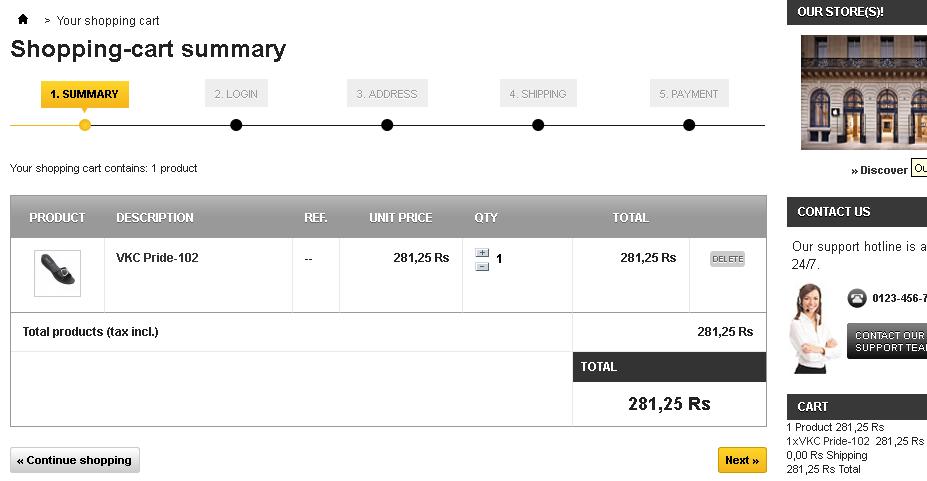Go to next checkout step
This screenshot has height=481, width=927.
(x=742, y=460)
